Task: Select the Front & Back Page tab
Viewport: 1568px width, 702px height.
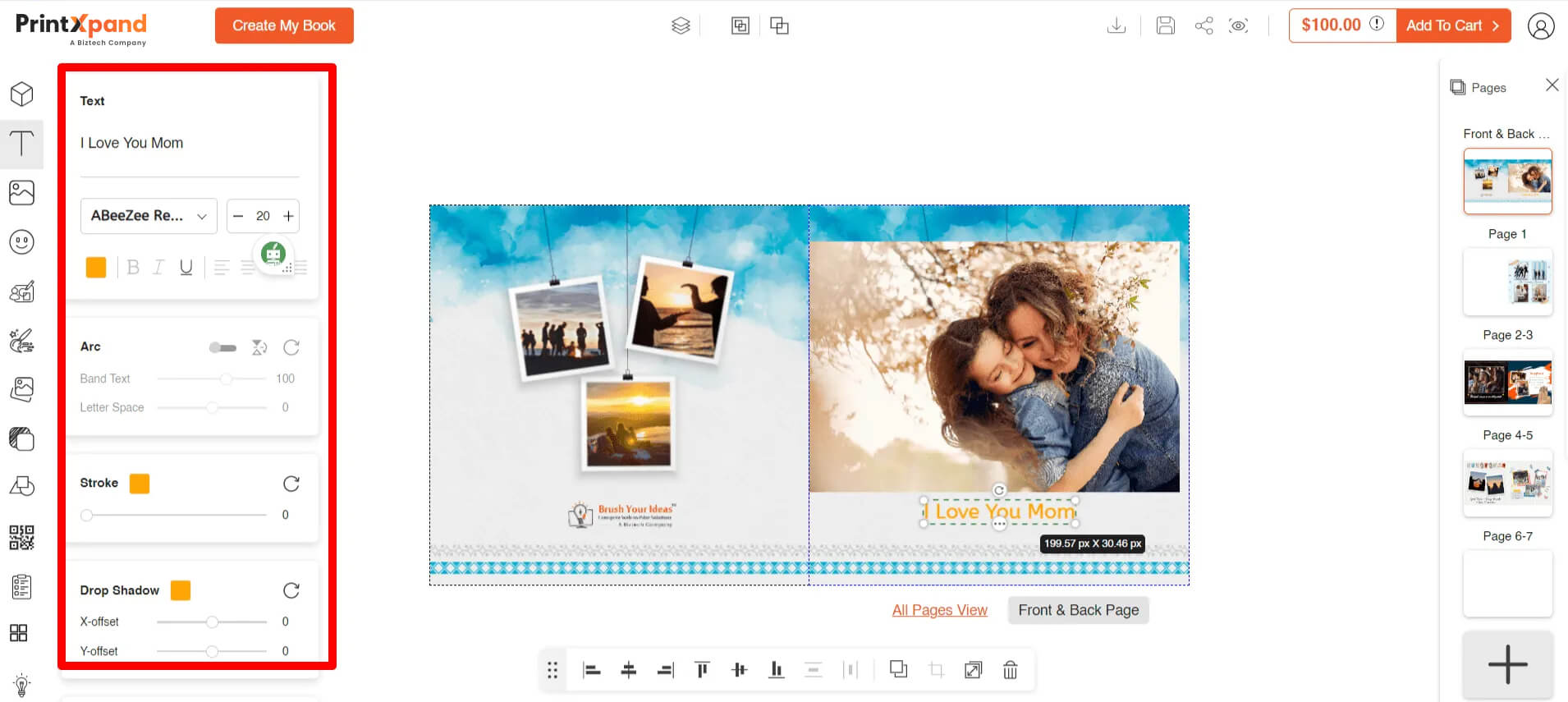Action: pyautogui.click(x=1078, y=610)
